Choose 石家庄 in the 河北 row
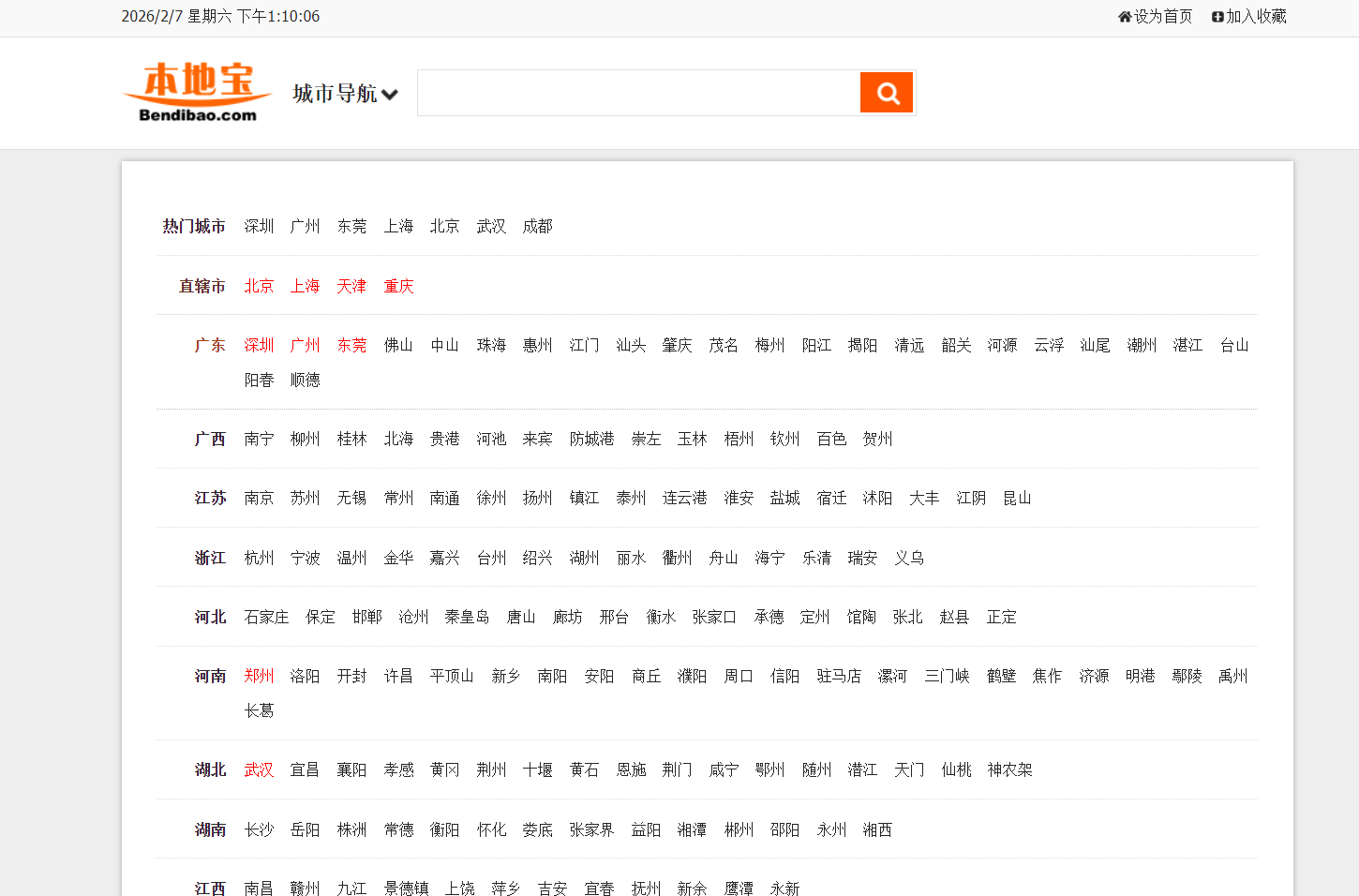1359x896 pixels. (266, 617)
